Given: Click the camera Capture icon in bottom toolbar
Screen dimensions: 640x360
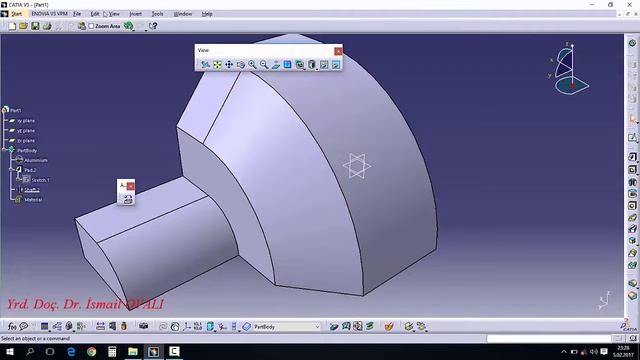Looking at the screenshot, I should pyautogui.click(x=143, y=326).
